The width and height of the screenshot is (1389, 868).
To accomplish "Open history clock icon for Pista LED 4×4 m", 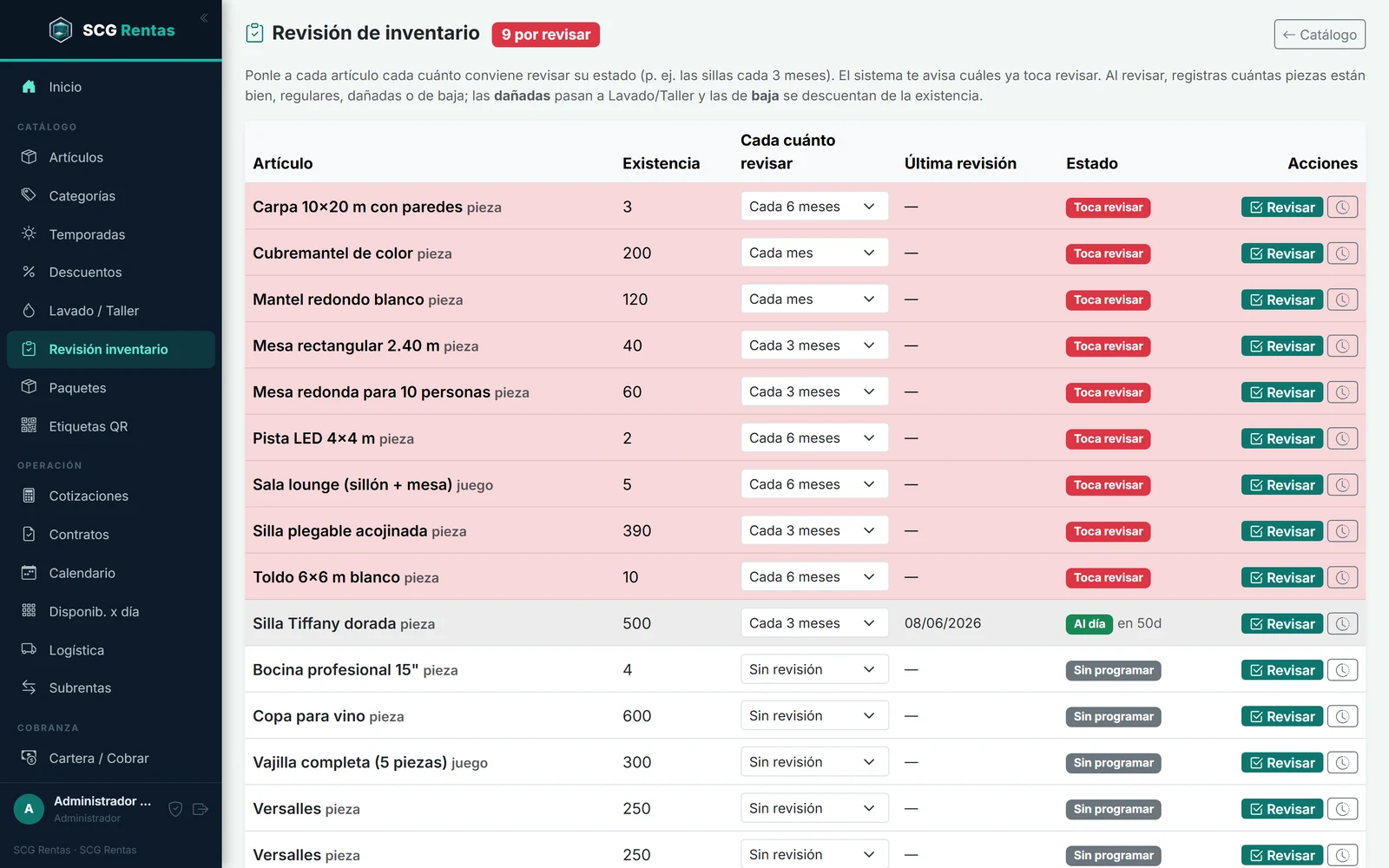I will [x=1342, y=439].
